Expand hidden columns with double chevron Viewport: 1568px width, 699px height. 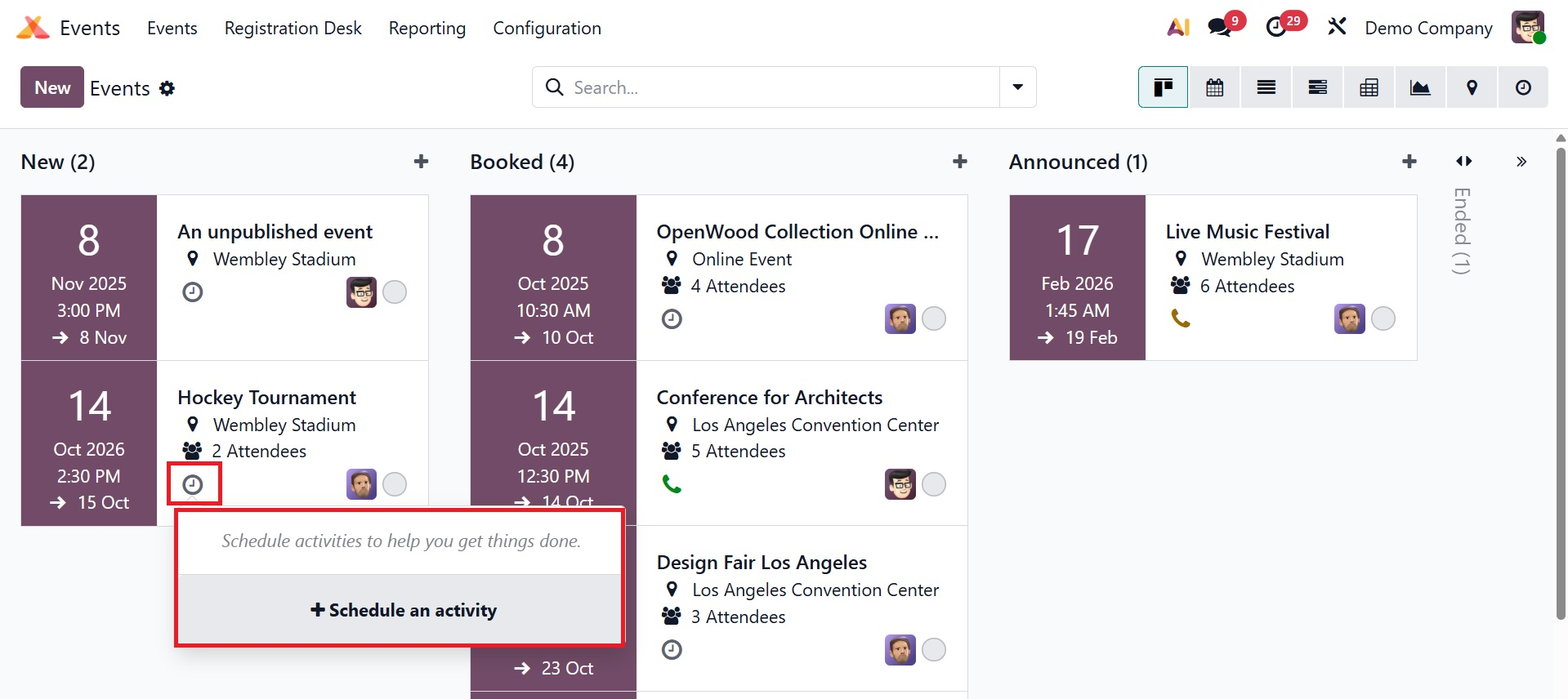pyautogui.click(x=1521, y=162)
